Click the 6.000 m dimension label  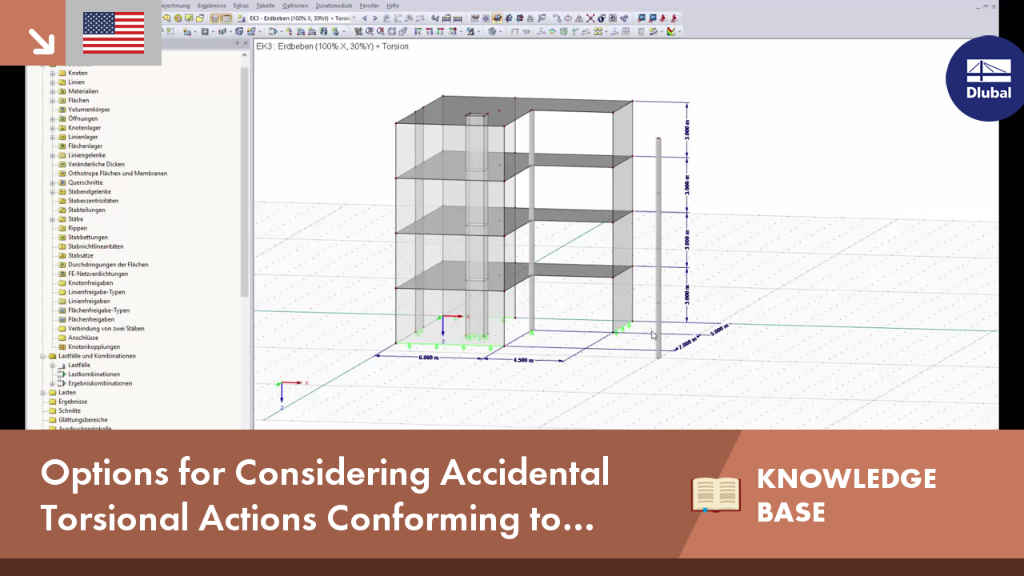(x=428, y=358)
